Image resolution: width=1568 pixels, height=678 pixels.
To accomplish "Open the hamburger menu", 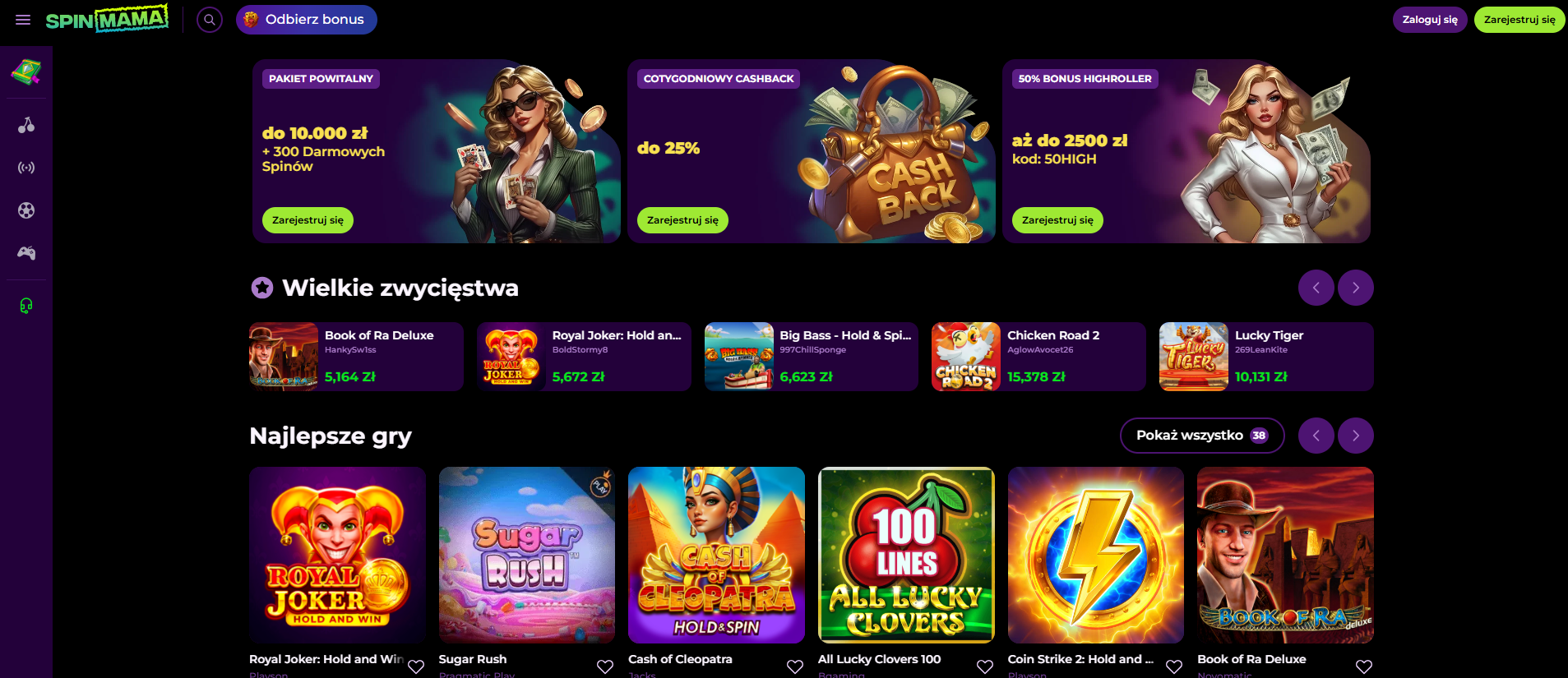I will 23,20.
